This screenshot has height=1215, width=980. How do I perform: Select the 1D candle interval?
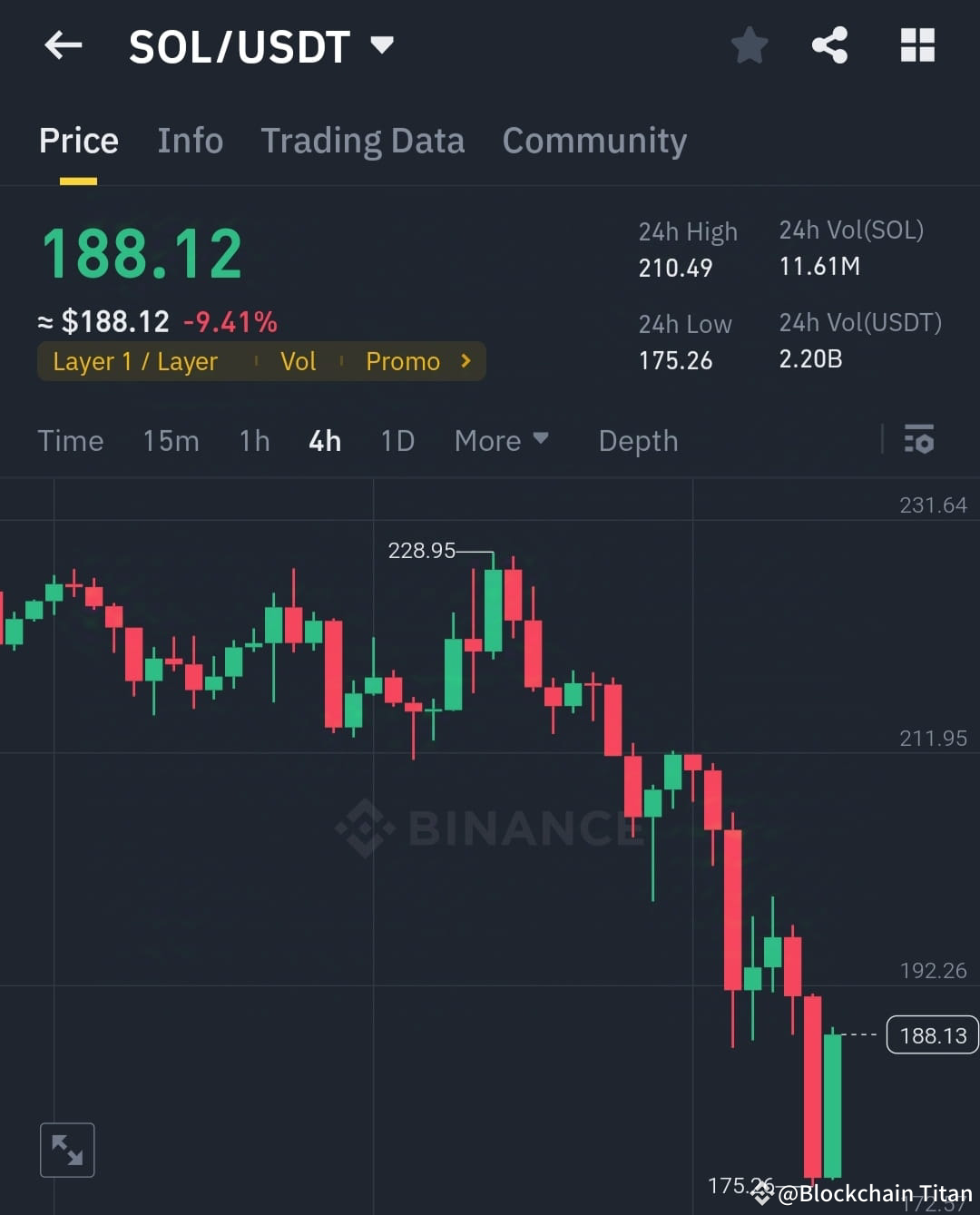click(x=397, y=440)
